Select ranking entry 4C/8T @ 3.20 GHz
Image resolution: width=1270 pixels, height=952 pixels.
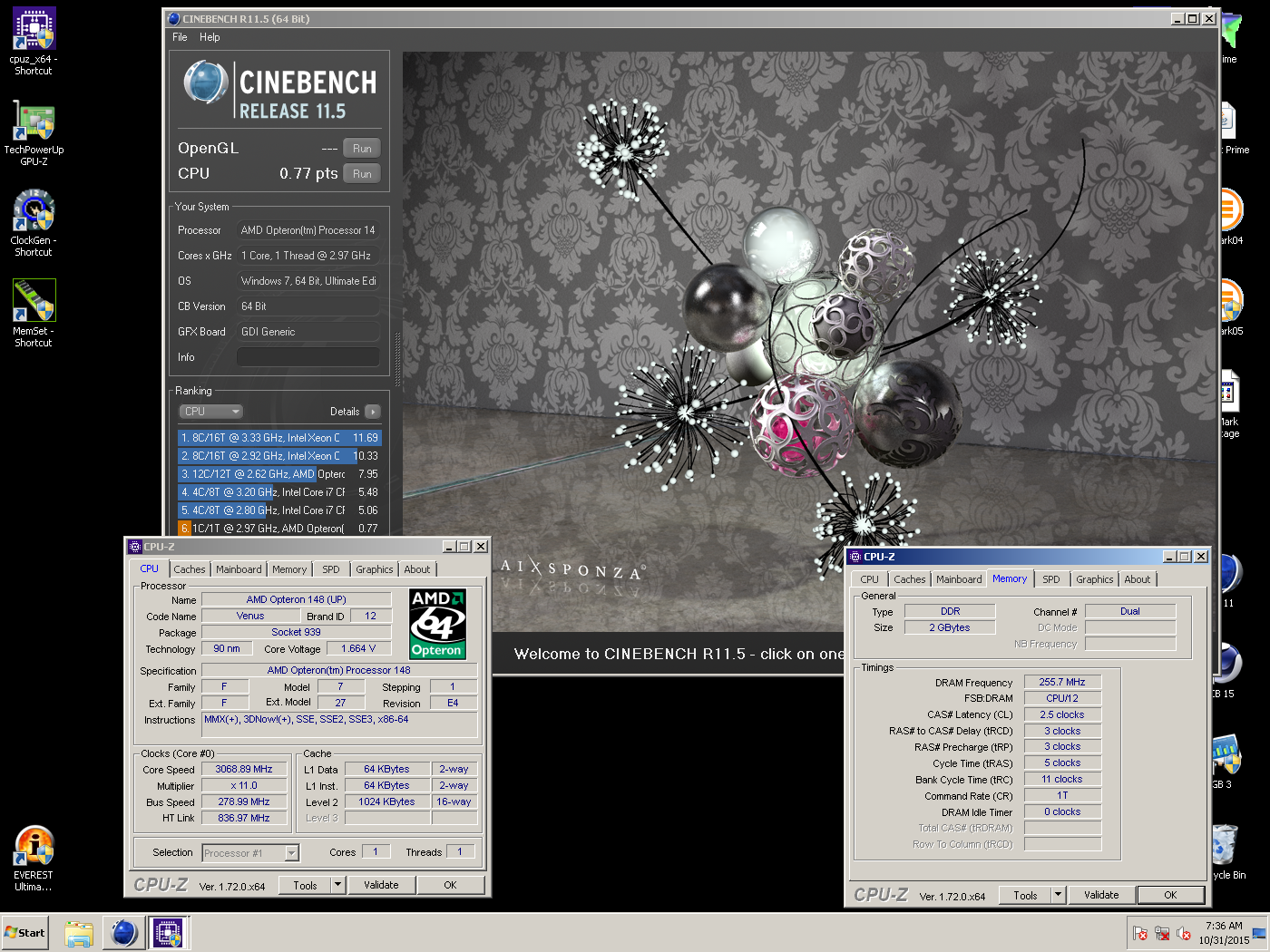pos(279,492)
